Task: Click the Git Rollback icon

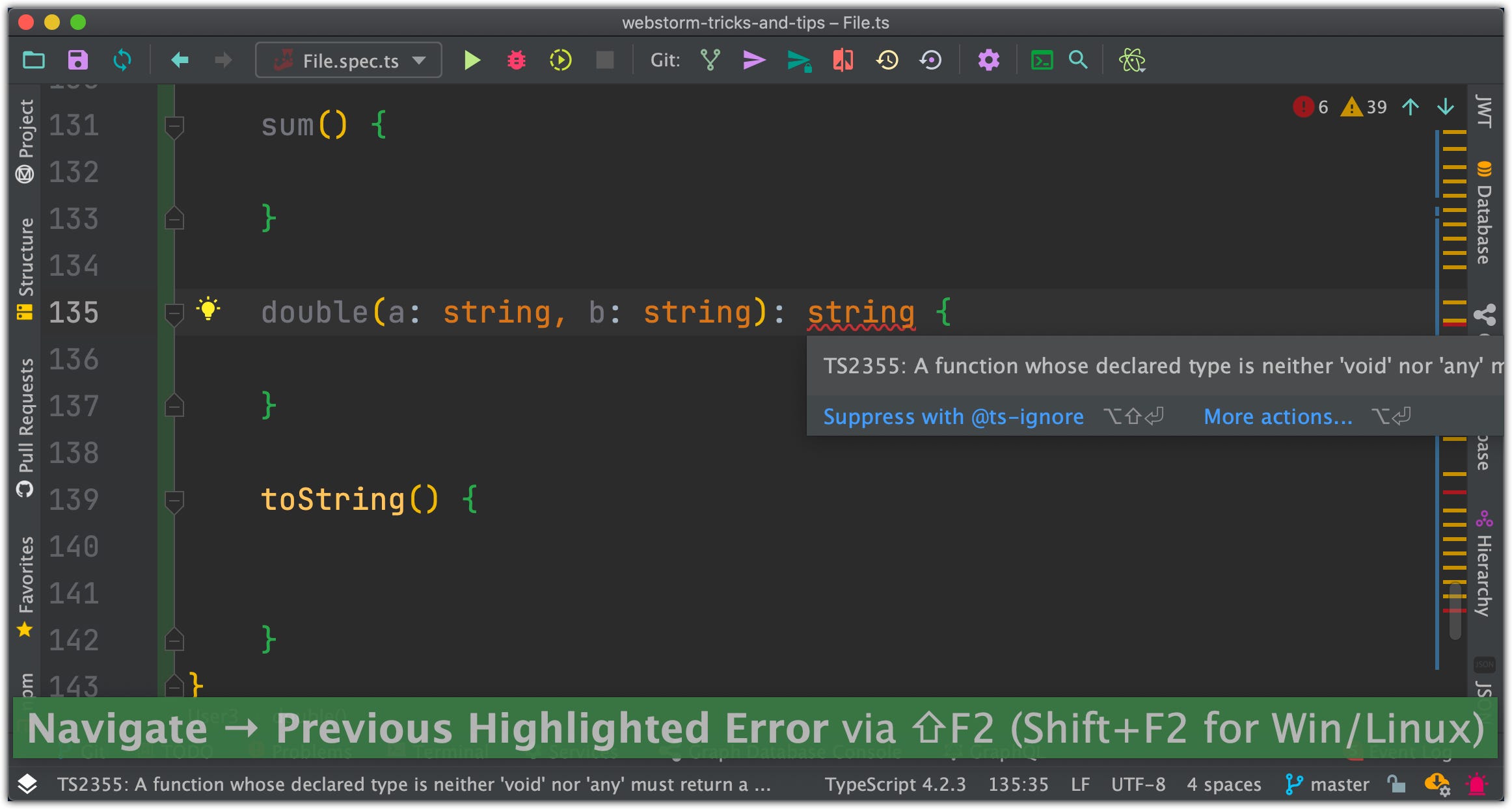Action: [x=931, y=60]
